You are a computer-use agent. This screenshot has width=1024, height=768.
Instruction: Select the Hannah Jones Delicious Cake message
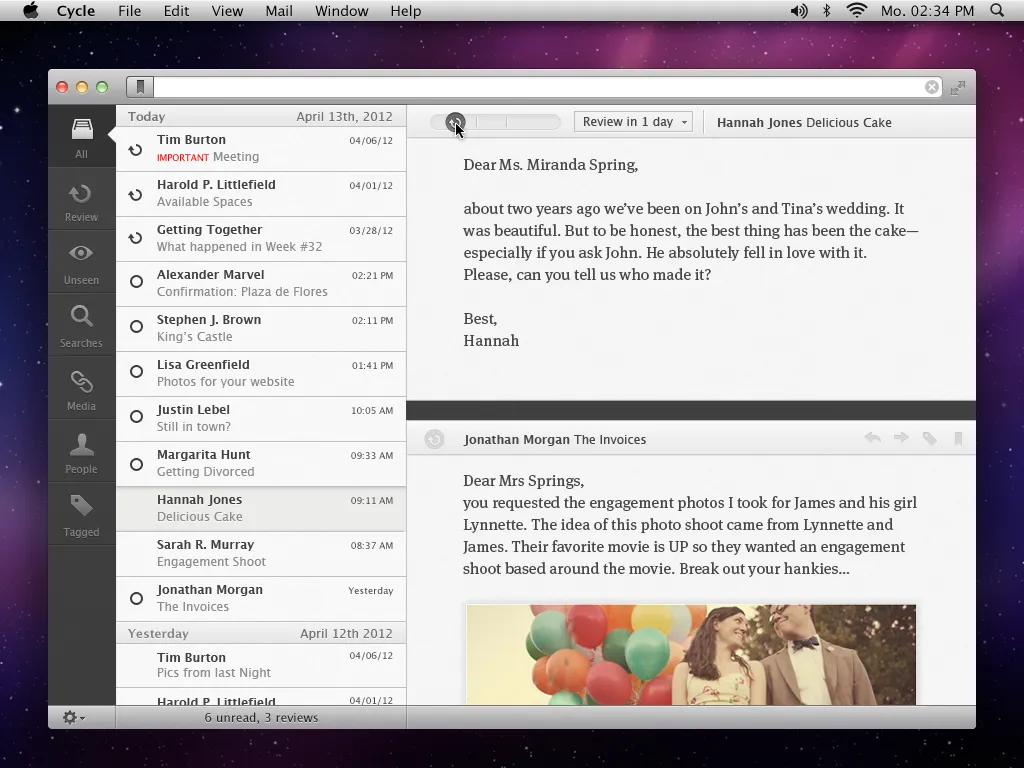[261, 508]
